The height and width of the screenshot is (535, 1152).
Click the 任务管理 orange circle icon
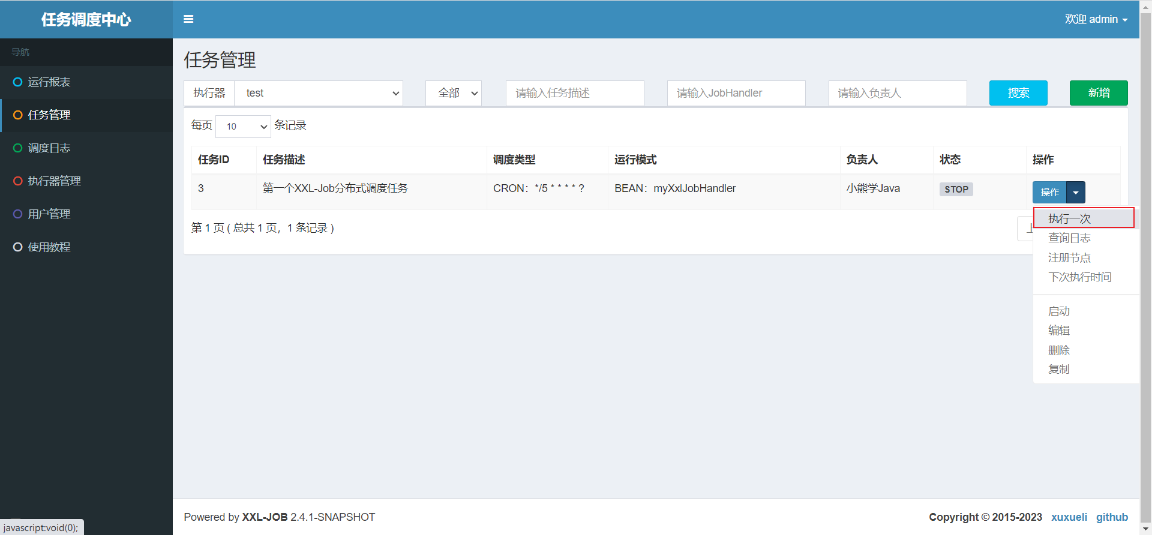coord(18,115)
